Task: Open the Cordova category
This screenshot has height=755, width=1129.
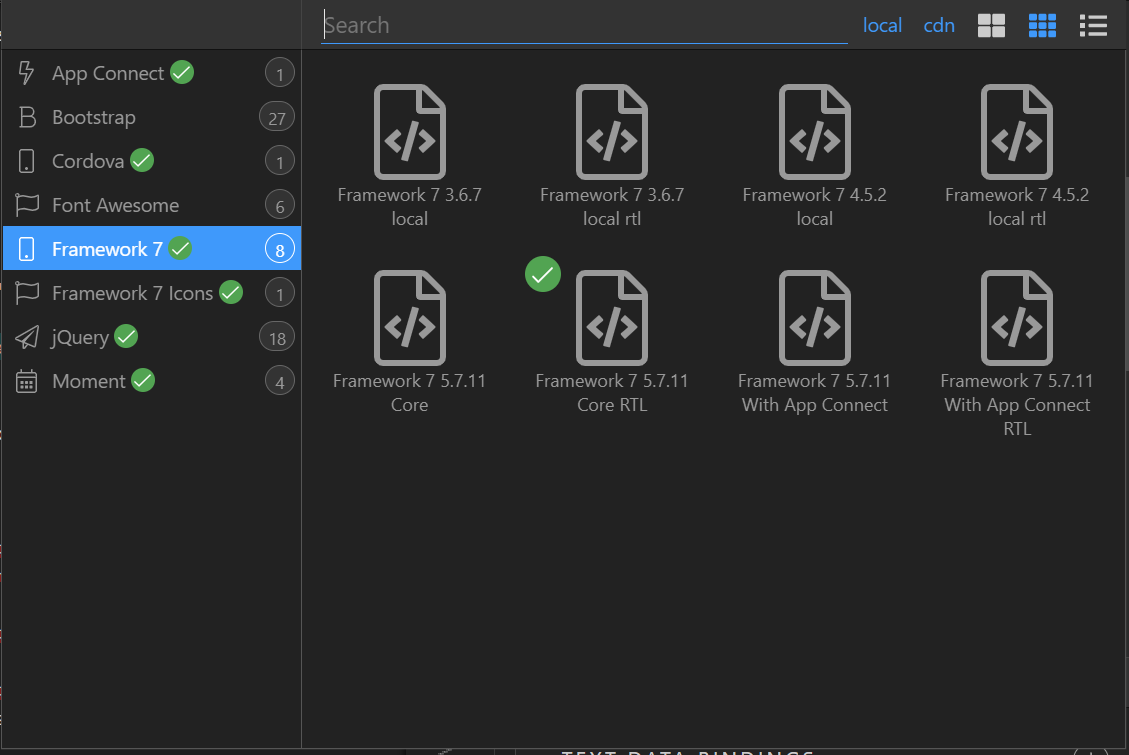Action: point(152,161)
